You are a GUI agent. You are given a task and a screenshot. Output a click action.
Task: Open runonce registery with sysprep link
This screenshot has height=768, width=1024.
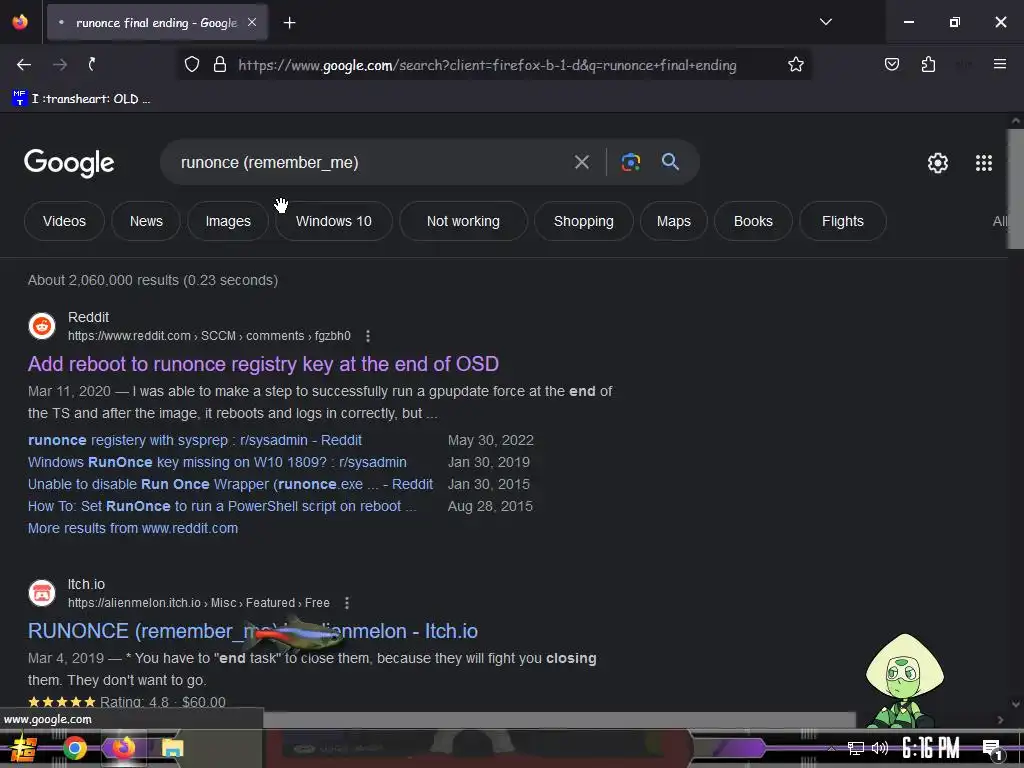coord(195,440)
